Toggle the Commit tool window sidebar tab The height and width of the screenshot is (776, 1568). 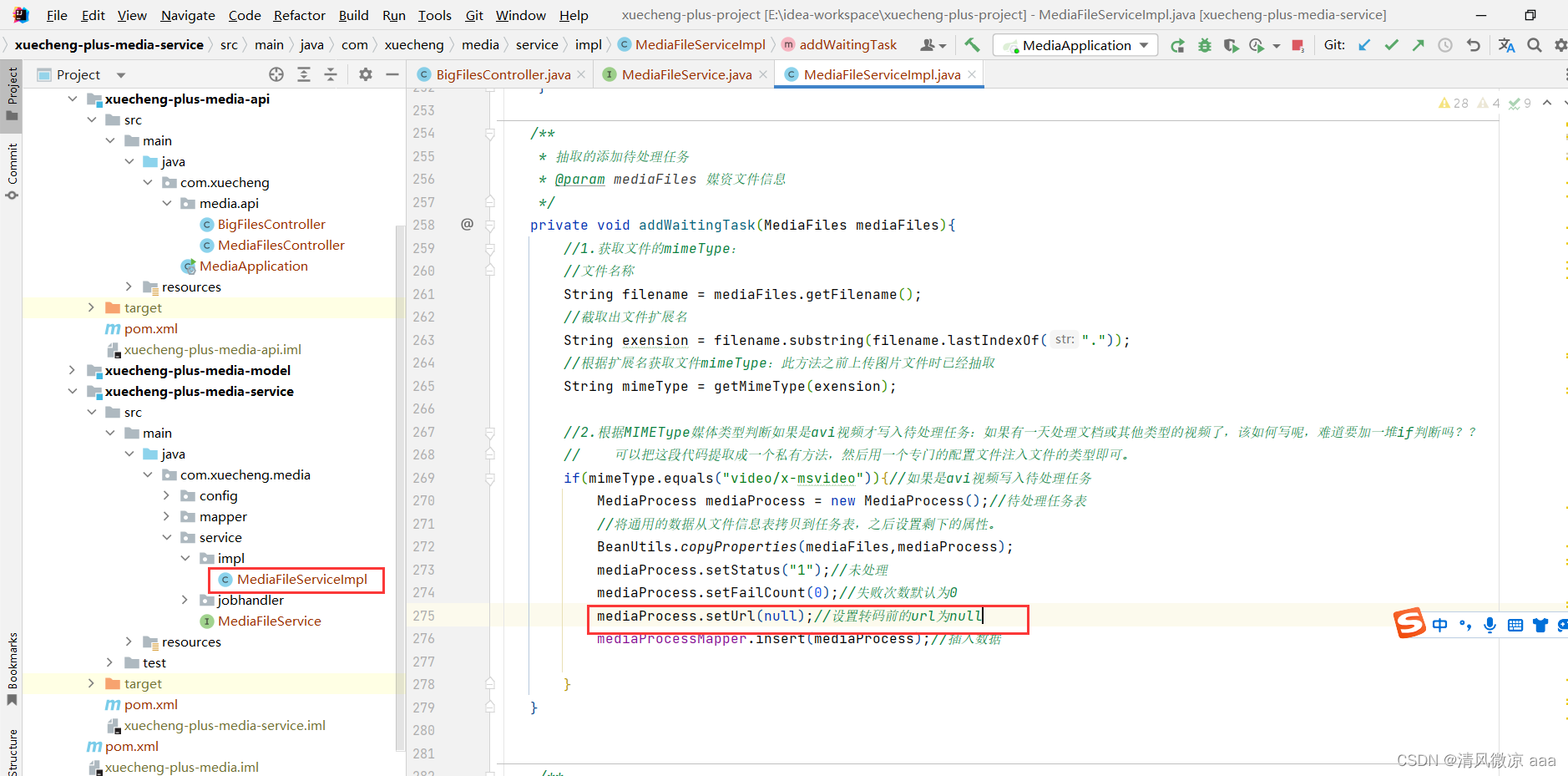(x=12, y=171)
